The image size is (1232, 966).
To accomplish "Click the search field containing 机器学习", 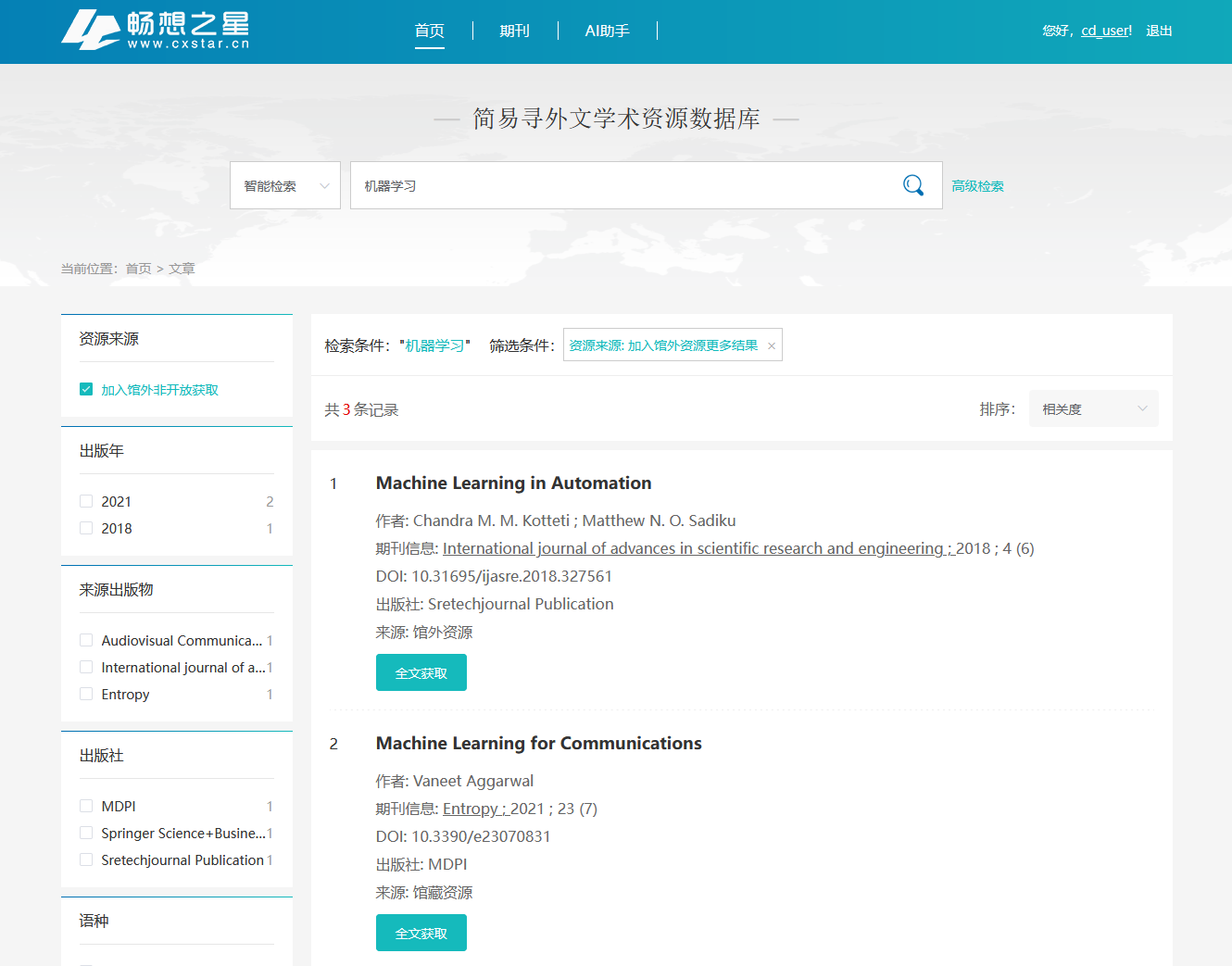I will pos(621,185).
